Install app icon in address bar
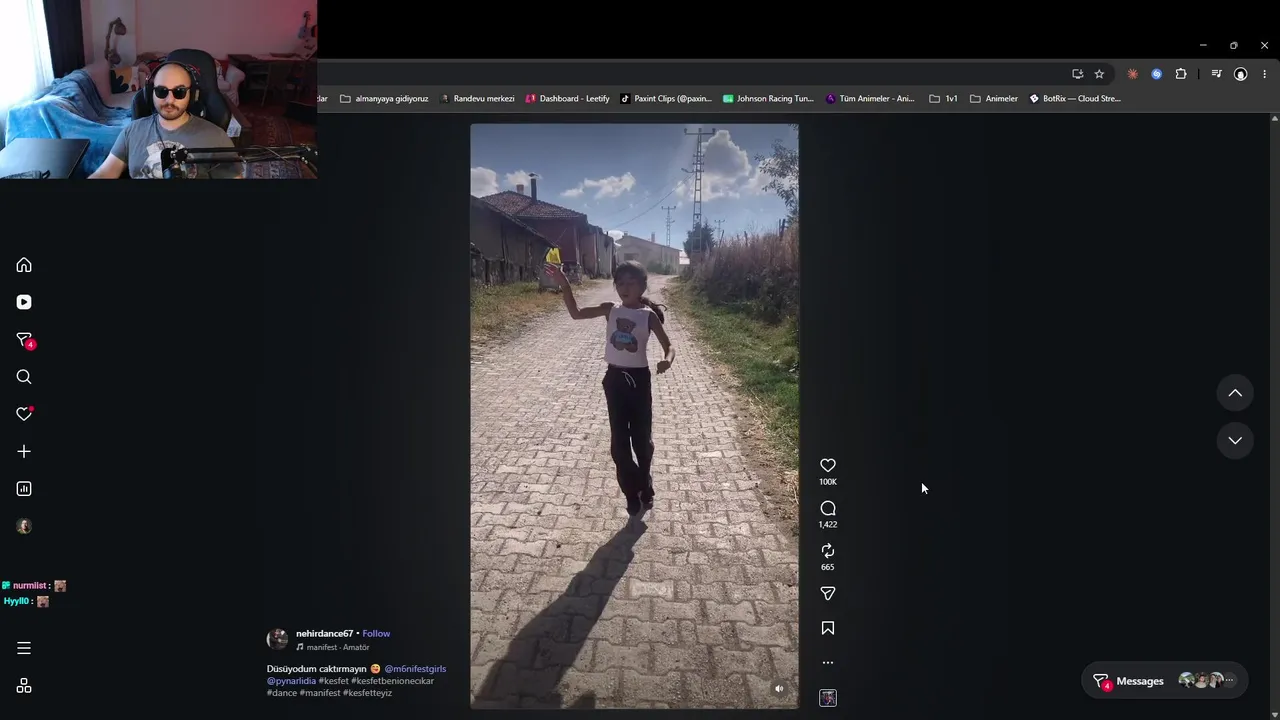Image resolution: width=1280 pixels, height=720 pixels. click(1077, 74)
